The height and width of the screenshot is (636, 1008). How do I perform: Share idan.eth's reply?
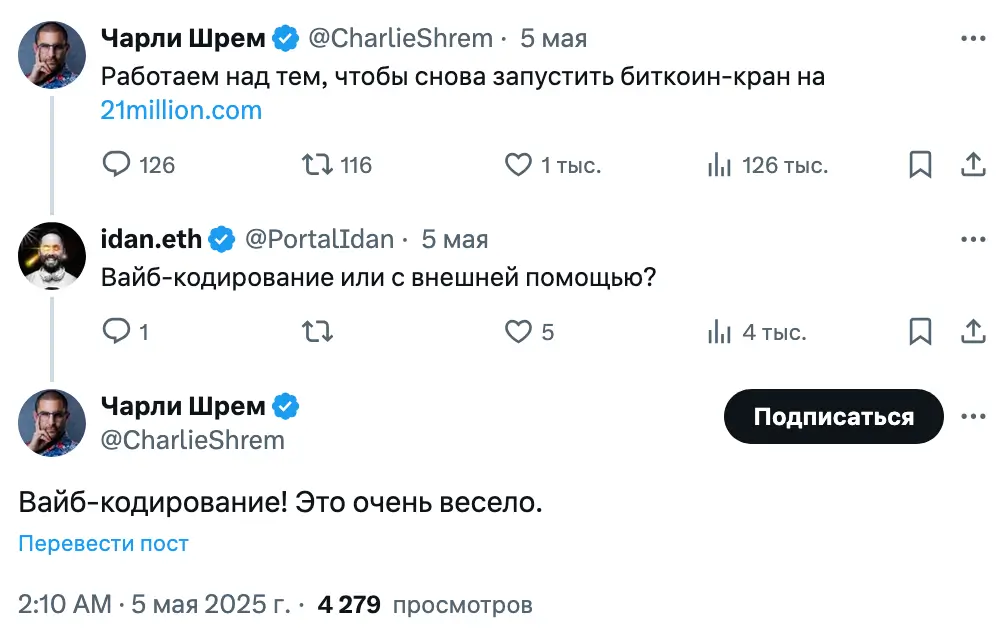[x=973, y=331]
